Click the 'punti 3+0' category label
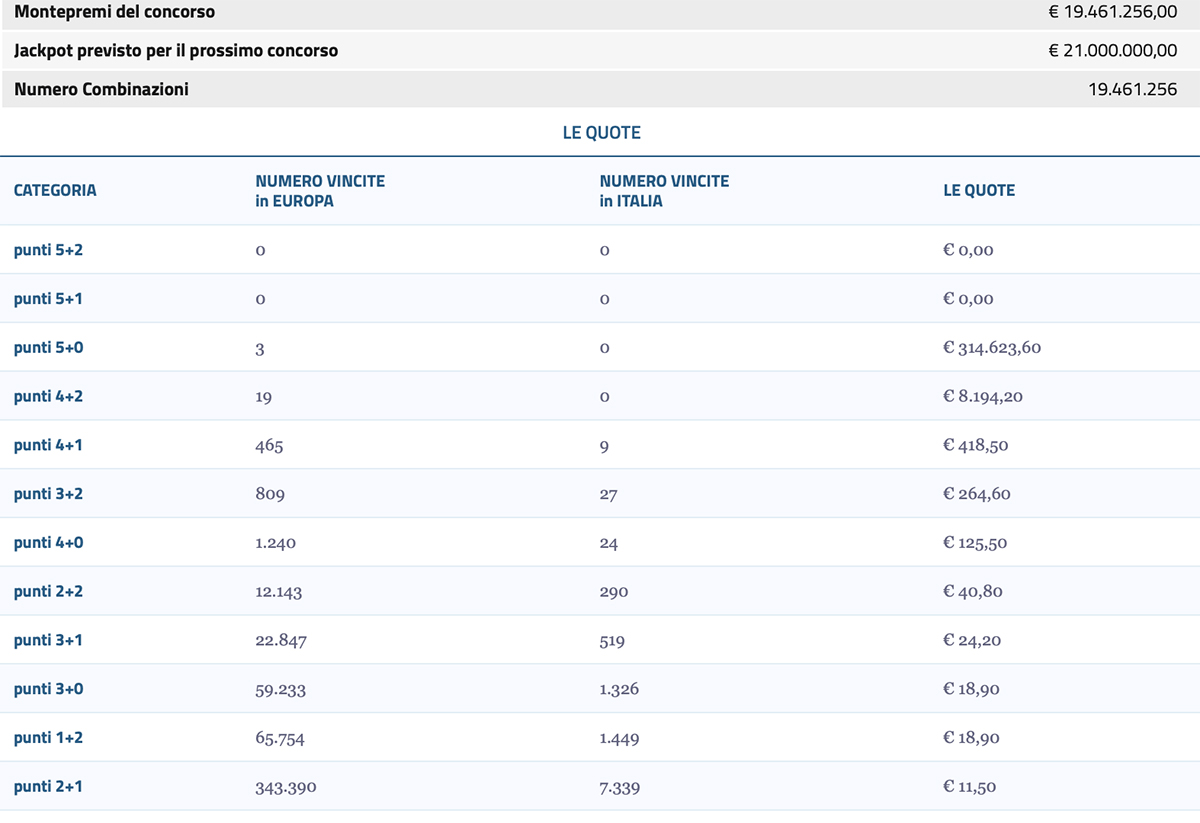1200x823 pixels. (x=48, y=689)
